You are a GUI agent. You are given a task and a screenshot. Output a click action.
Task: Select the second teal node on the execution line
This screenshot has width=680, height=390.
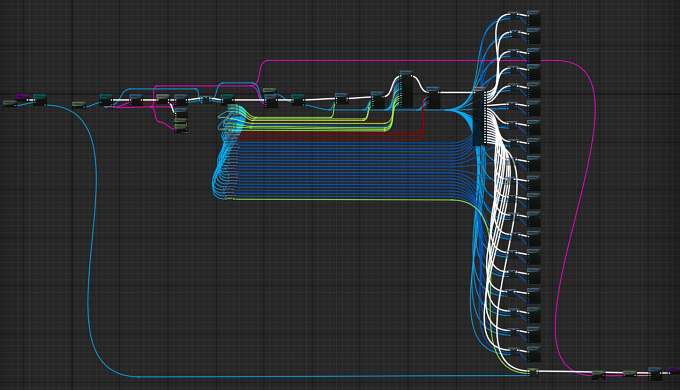[x=106, y=100]
